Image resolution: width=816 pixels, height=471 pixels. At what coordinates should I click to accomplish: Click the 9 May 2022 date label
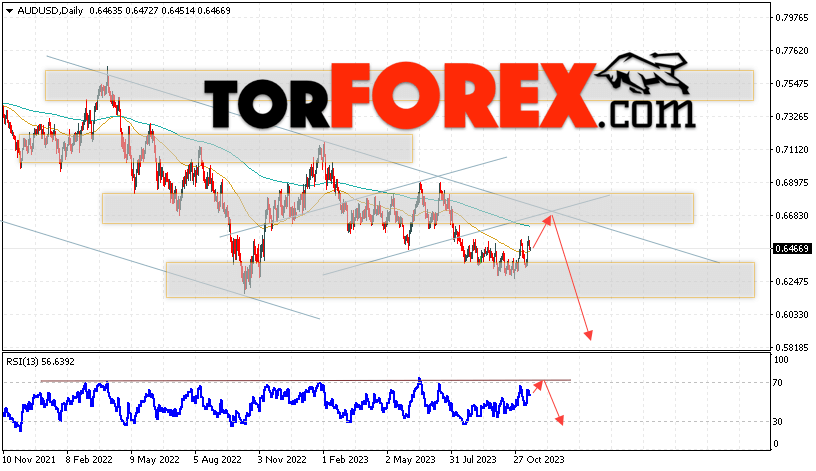coord(155,460)
